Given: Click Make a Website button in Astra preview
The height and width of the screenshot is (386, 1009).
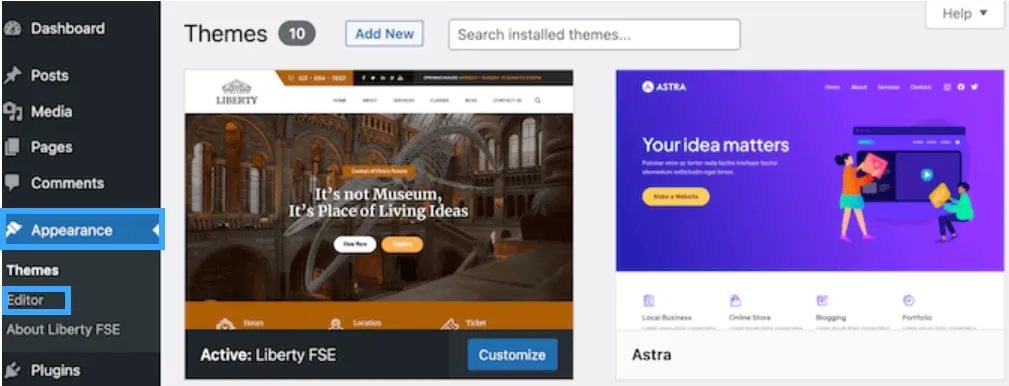Looking at the screenshot, I should coord(676,196).
